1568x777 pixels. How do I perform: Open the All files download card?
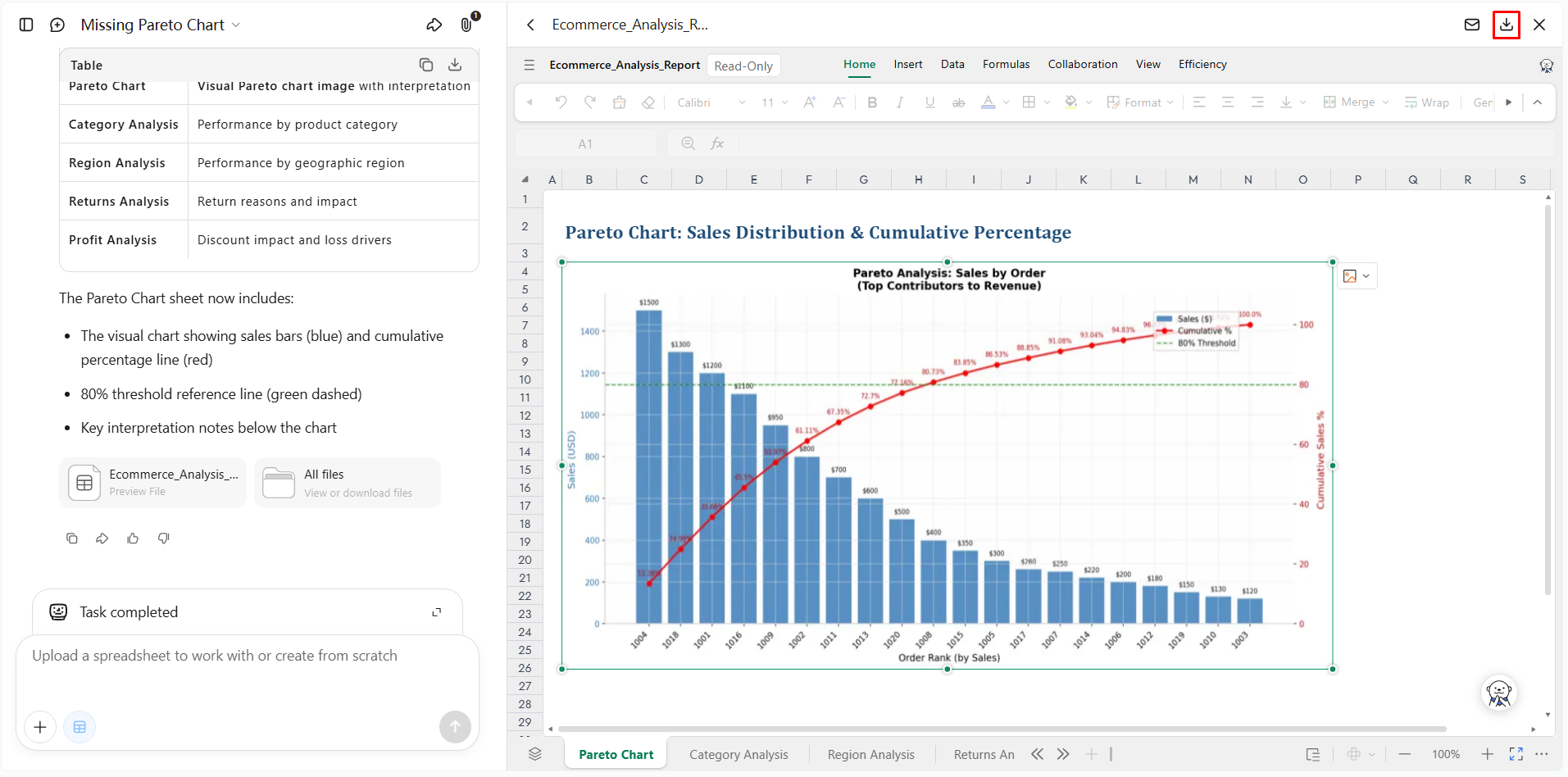click(348, 483)
